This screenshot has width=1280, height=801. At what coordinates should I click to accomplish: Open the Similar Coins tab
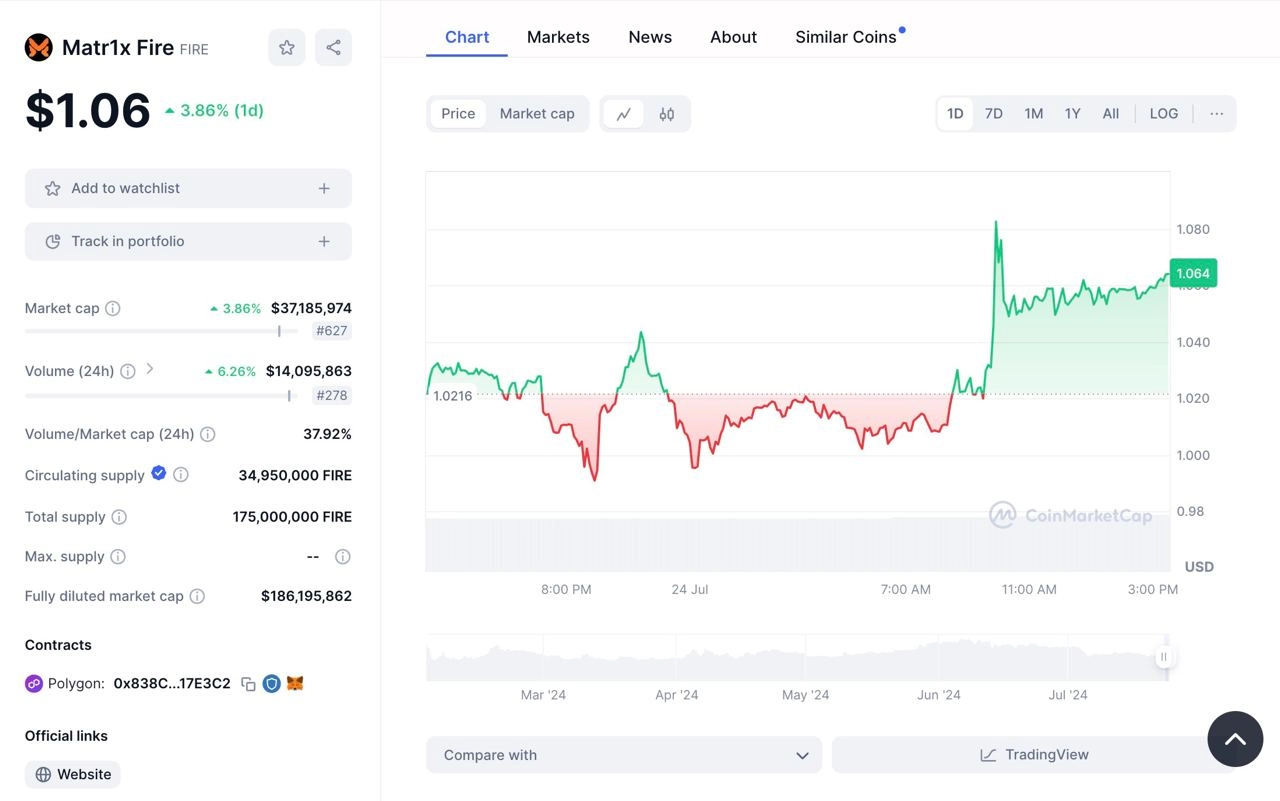click(x=846, y=37)
